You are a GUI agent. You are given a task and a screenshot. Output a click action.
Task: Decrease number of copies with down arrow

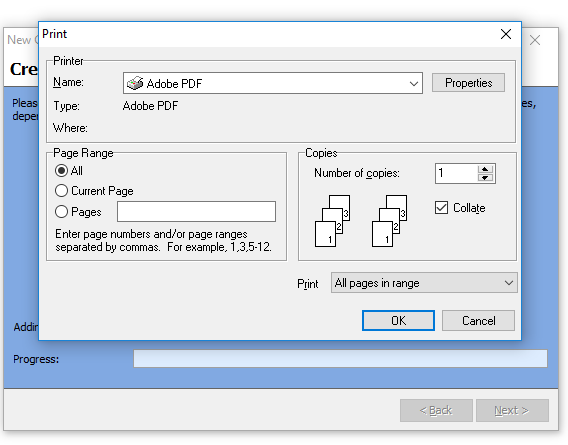(485, 178)
